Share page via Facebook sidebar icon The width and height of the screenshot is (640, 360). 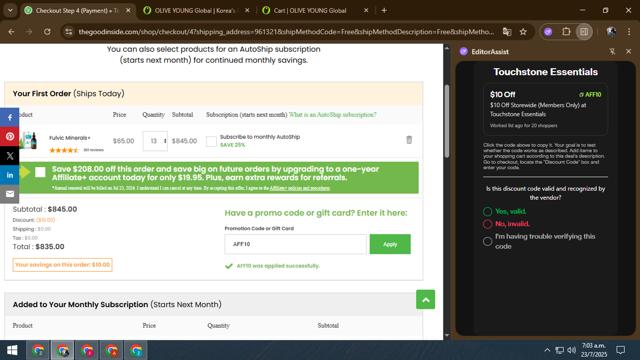tap(9, 117)
